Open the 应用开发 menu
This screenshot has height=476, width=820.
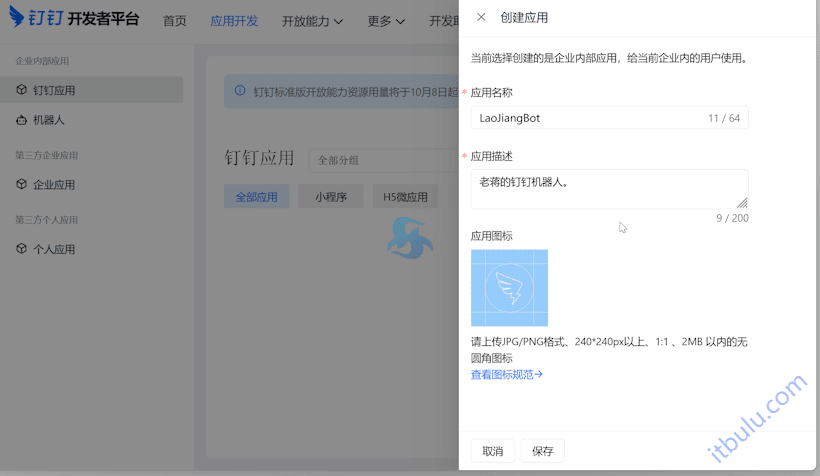tap(234, 21)
